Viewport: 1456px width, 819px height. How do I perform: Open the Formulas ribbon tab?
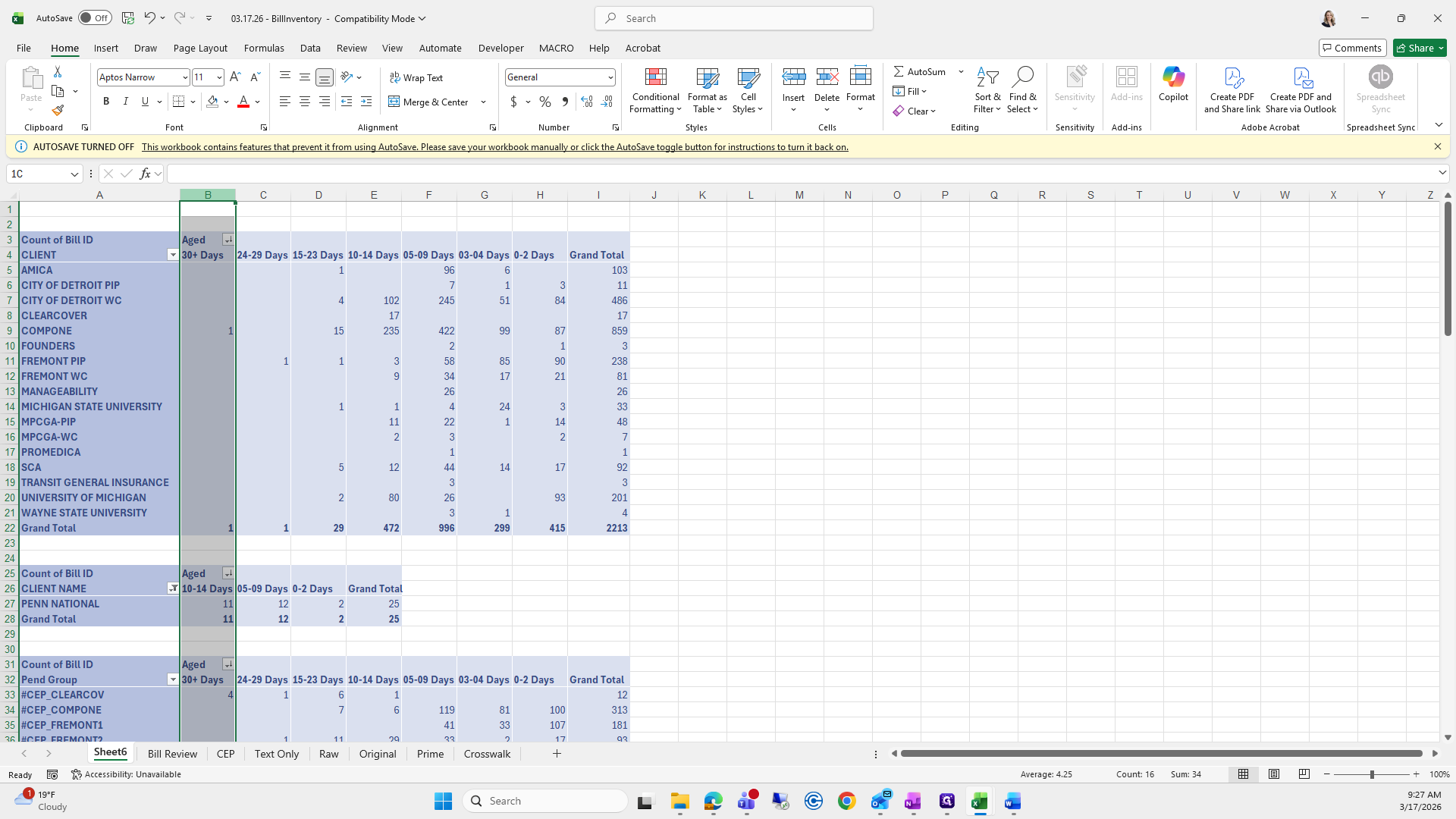(x=264, y=48)
